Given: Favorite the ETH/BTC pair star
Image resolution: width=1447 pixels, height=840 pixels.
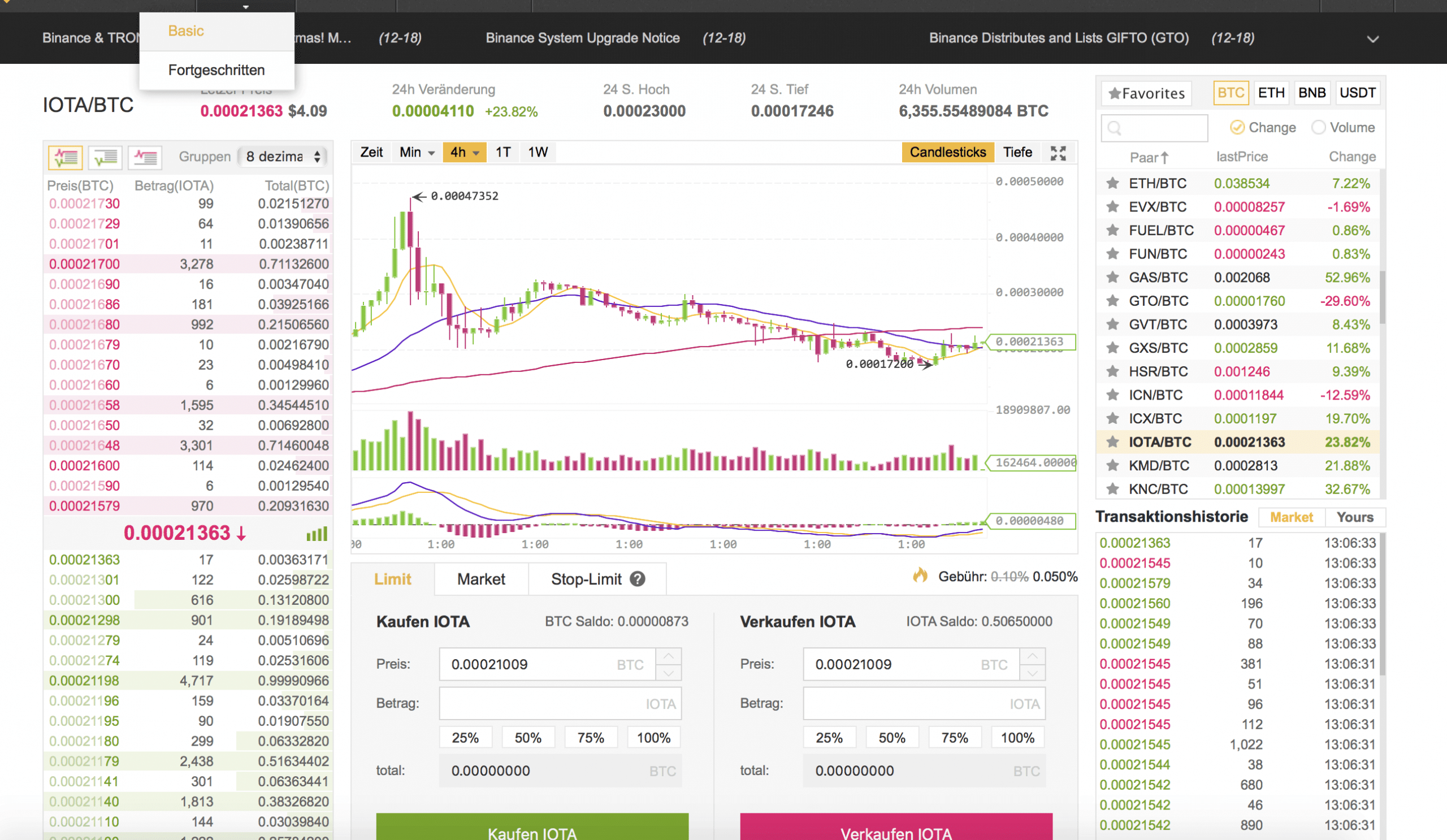Looking at the screenshot, I should [1112, 183].
